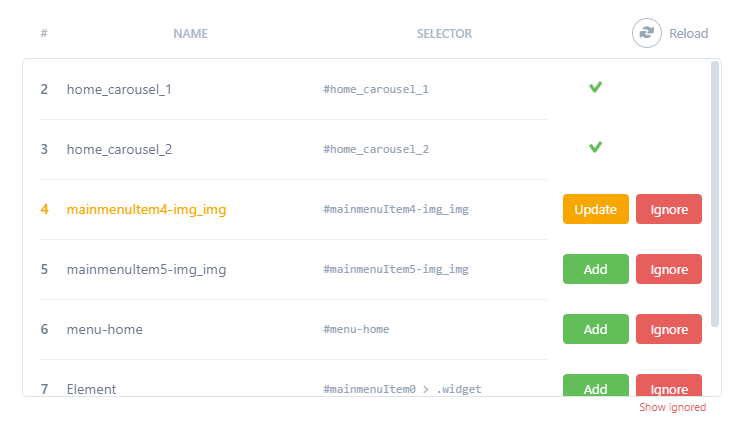738x425 pixels.
Task: Click the Reload circular arrows icon
Action: 647,33
